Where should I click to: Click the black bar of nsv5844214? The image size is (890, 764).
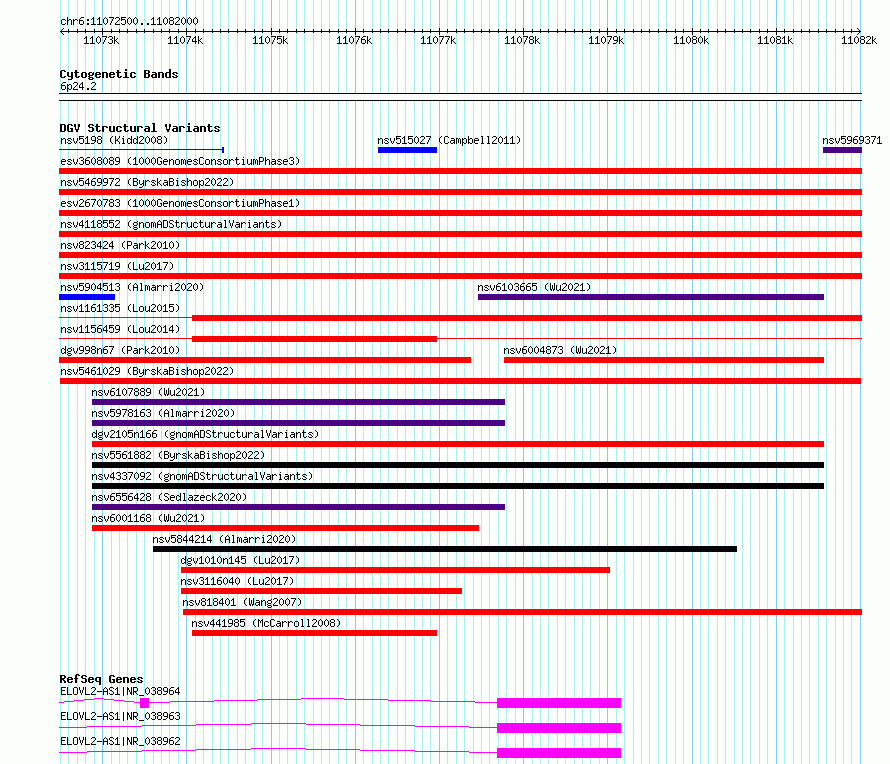(445, 549)
